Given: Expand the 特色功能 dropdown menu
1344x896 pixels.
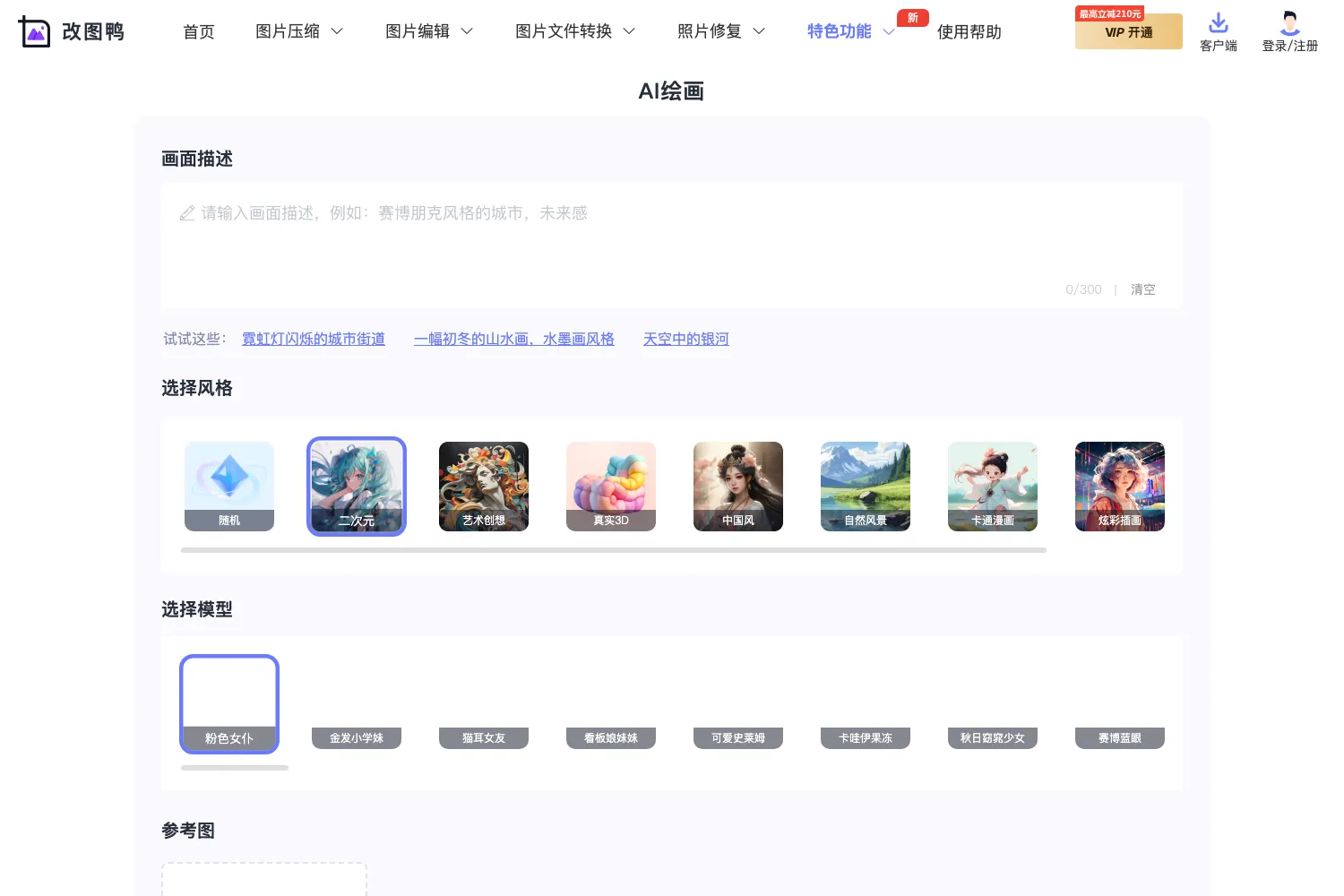Looking at the screenshot, I should pyautogui.click(x=851, y=31).
